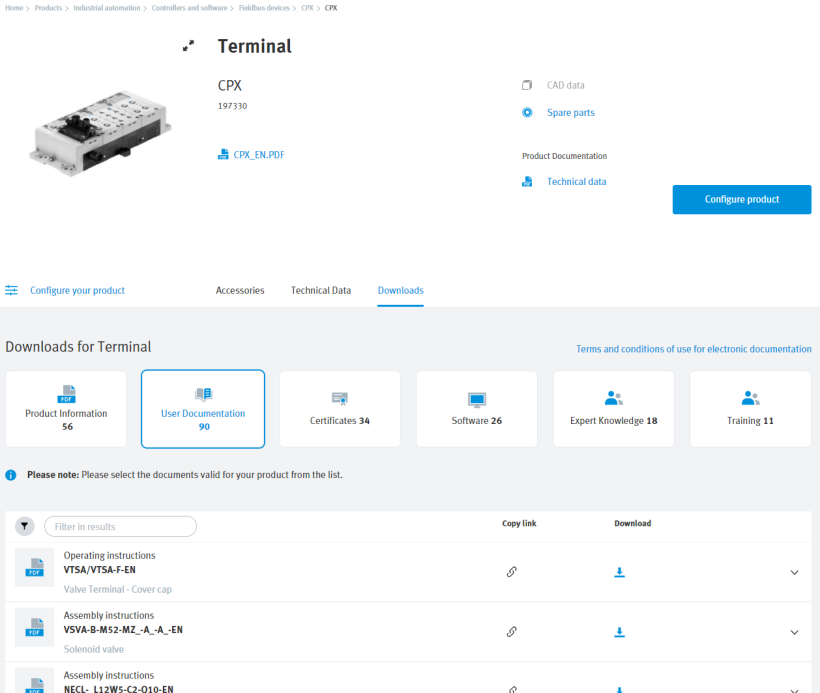This screenshot has height=693, width=820.
Task: Click the Configure your product link
Action: tap(77, 290)
